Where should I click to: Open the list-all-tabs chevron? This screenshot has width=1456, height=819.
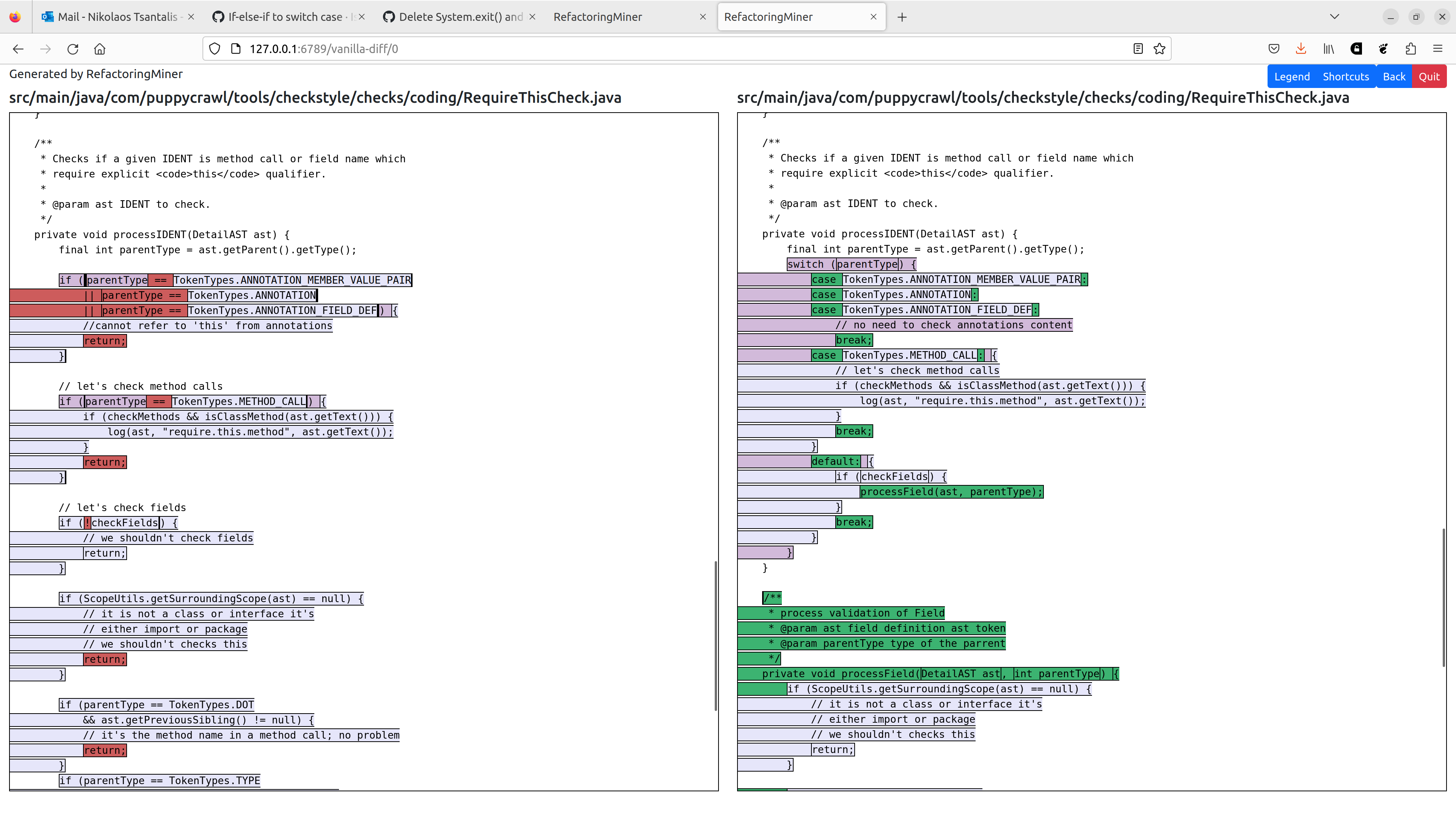tap(1335, 16)
